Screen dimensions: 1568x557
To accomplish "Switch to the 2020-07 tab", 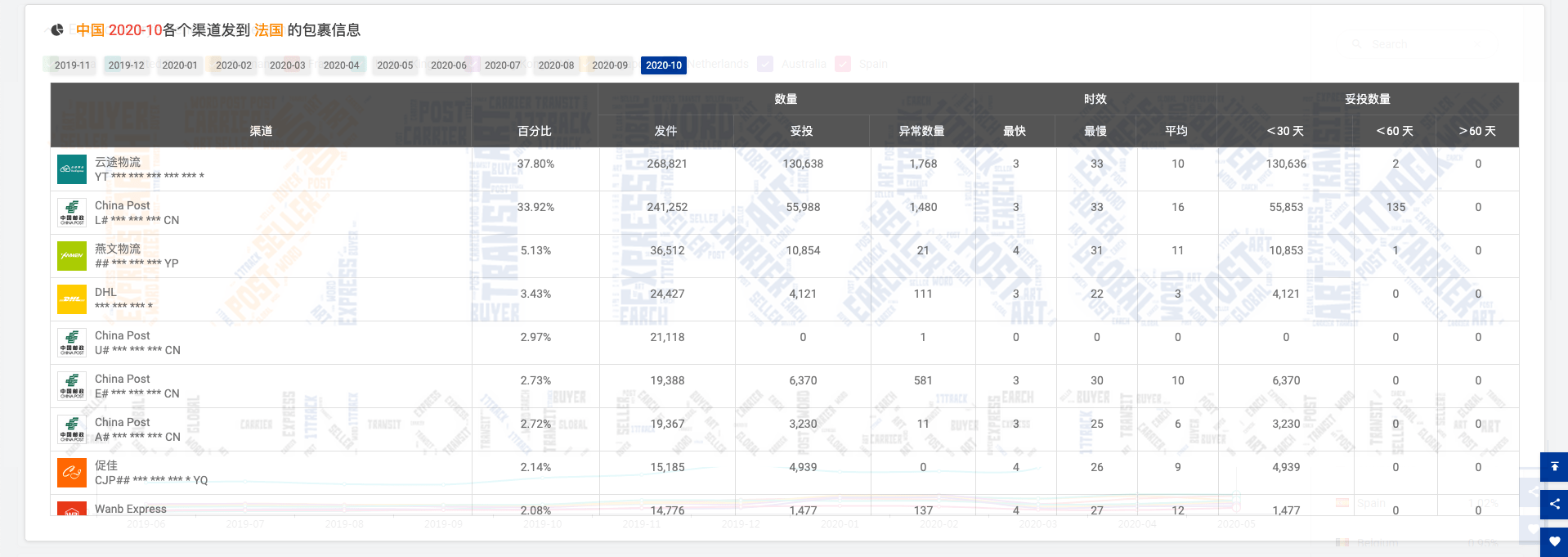I will [503, 65].
